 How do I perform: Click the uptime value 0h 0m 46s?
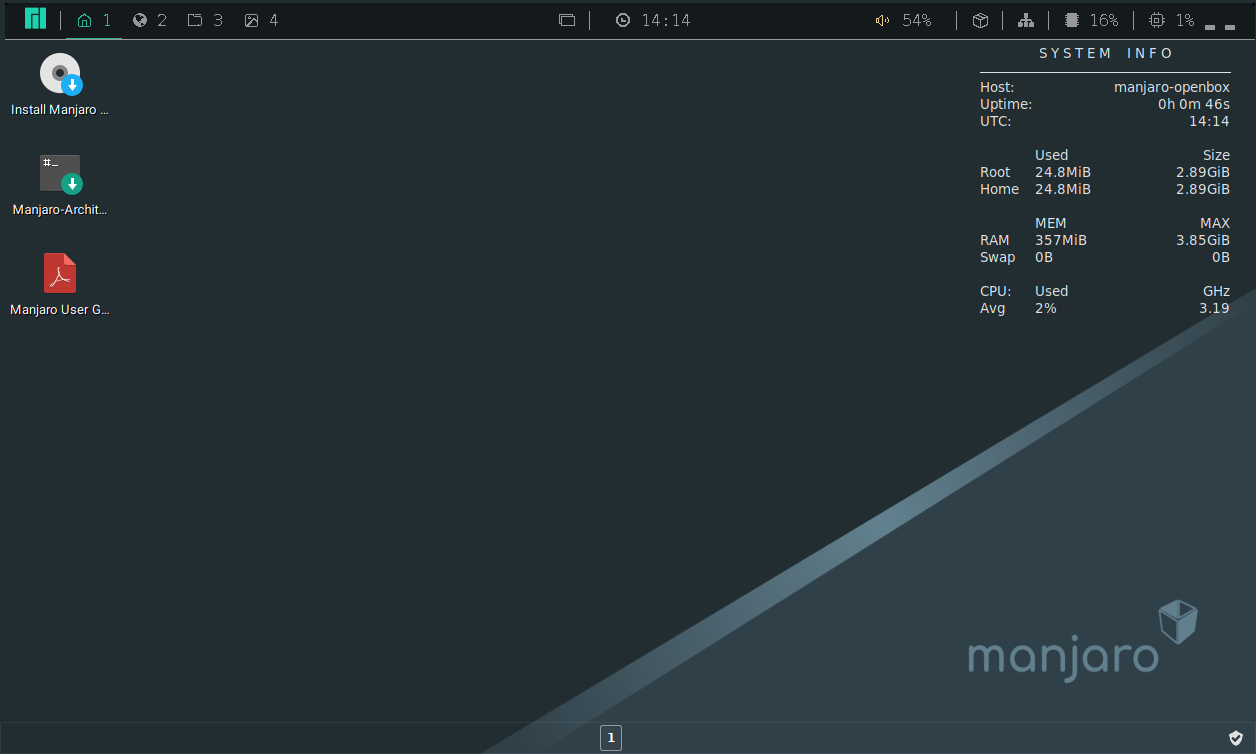1194,104
